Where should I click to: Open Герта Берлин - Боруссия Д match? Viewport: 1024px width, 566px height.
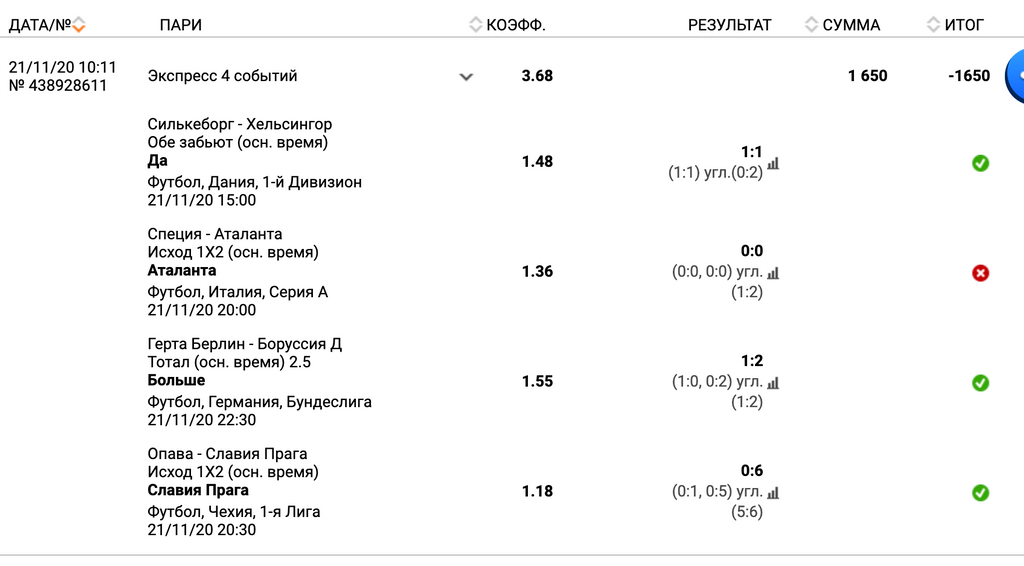coord(245,344)
